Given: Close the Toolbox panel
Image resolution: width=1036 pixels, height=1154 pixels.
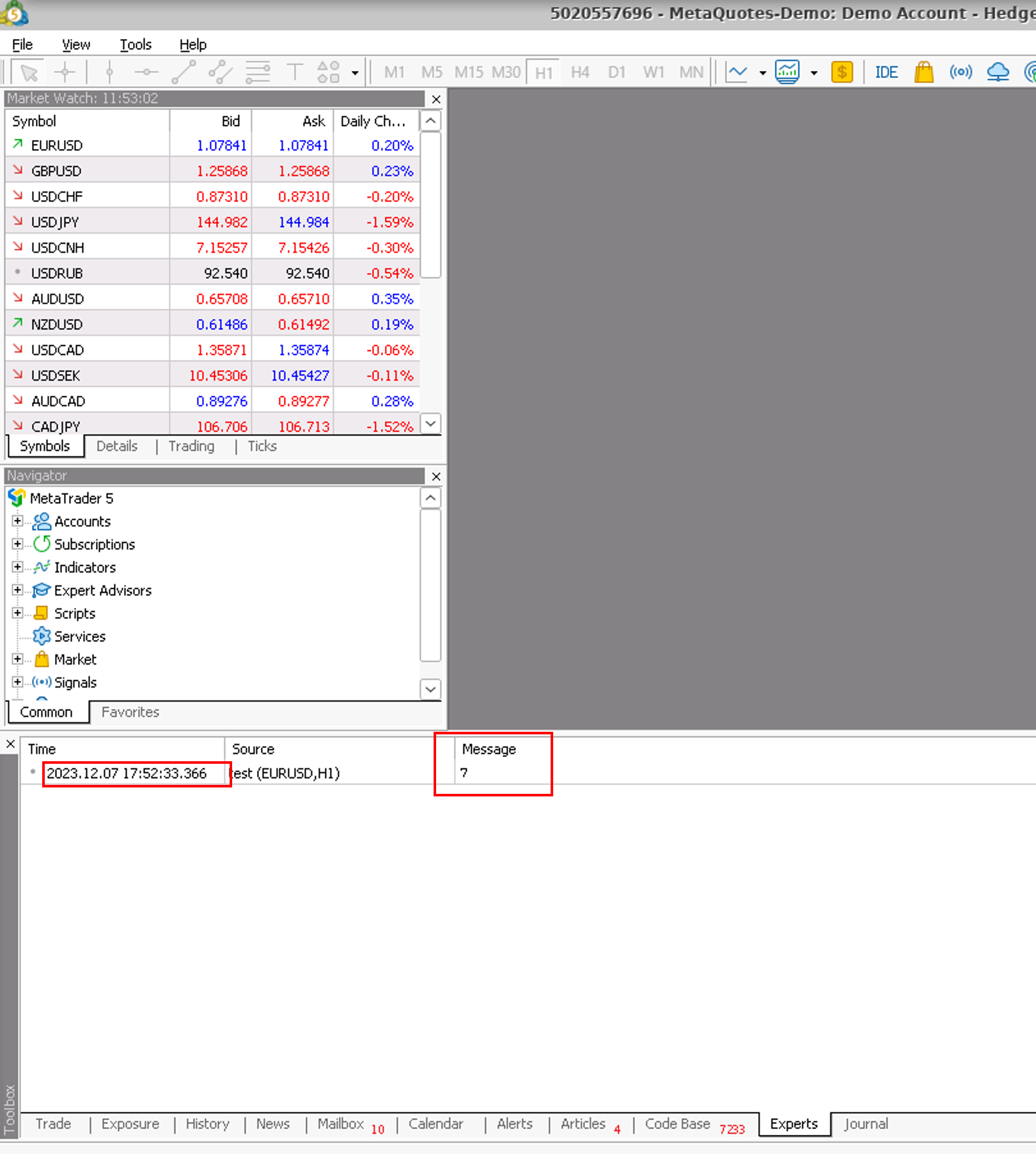Looking at the screenshot, I should coord(10,744).
